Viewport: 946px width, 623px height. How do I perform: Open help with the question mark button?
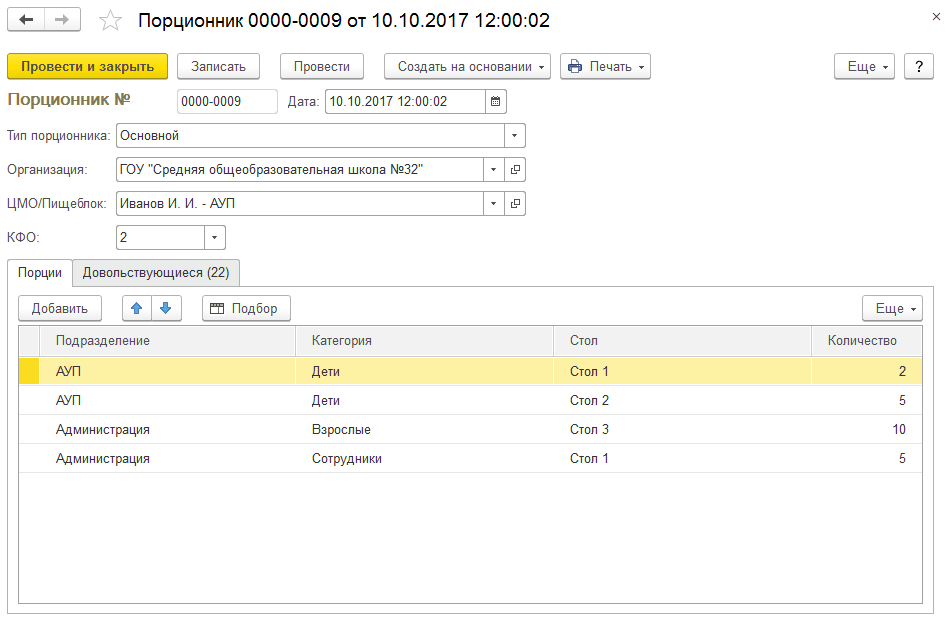pyautogui.click(x=919, y=66)
